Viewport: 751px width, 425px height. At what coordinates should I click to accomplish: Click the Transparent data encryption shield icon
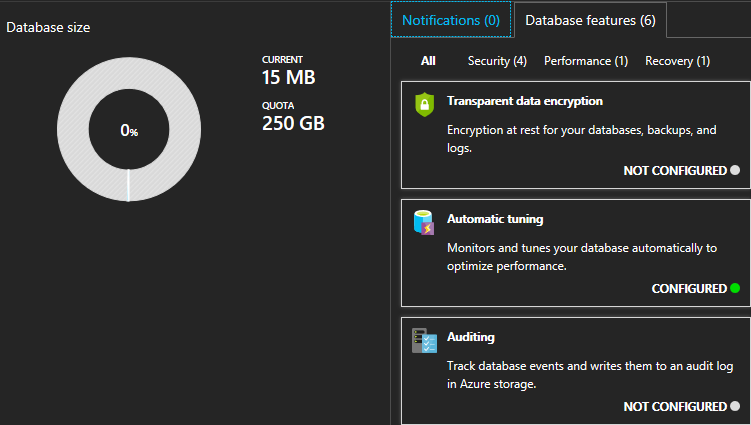(x=424, y=104)
